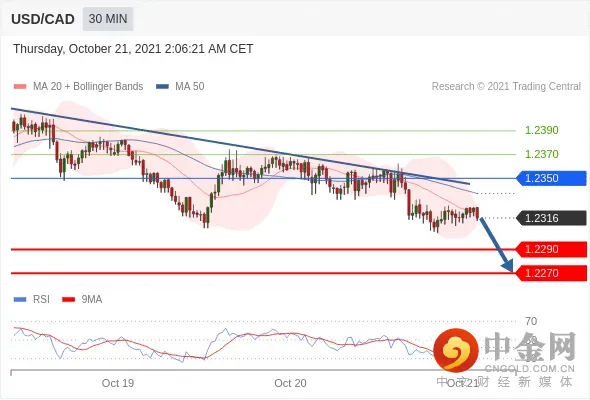Viewport: 590px width, 400px height.
Task: Click the RSI blue legend swatch
Action: [20, 300]
